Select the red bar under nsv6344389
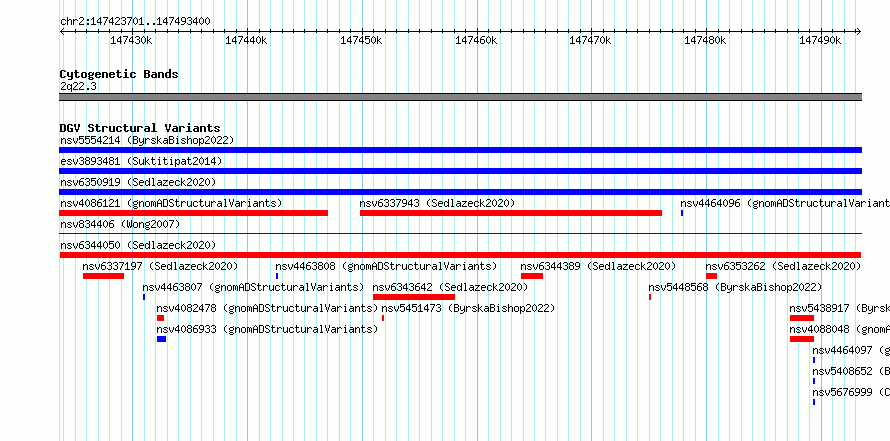The height and width of the screenshot is (441, 890). [532, 276]
